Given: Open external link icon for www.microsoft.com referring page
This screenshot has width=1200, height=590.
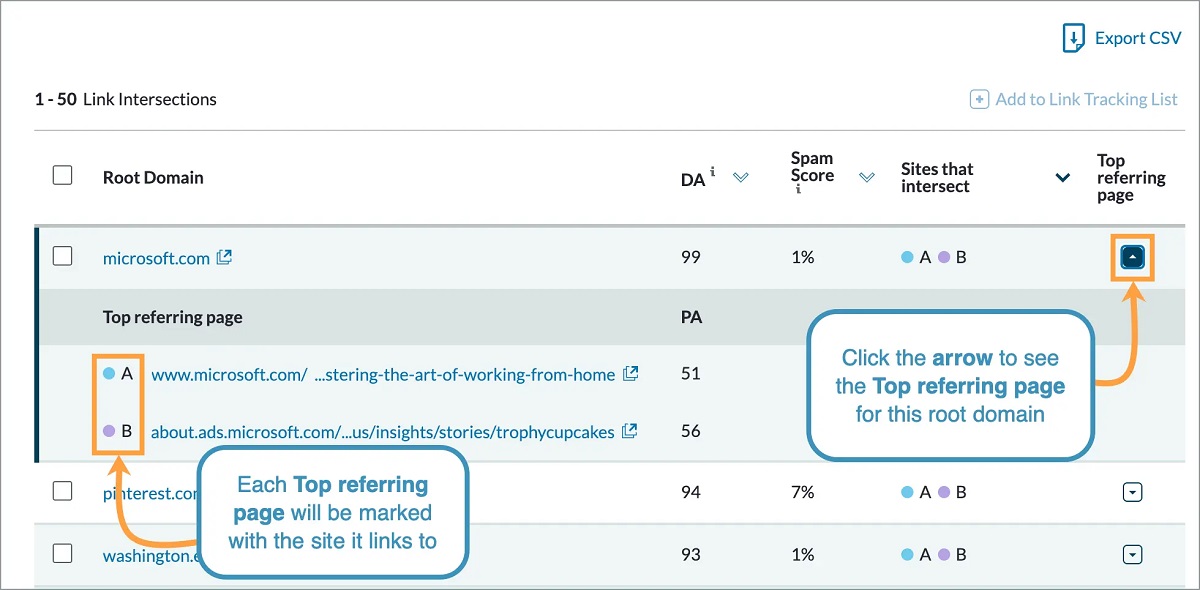Looking at the screenshot, I should coord(631,374).
